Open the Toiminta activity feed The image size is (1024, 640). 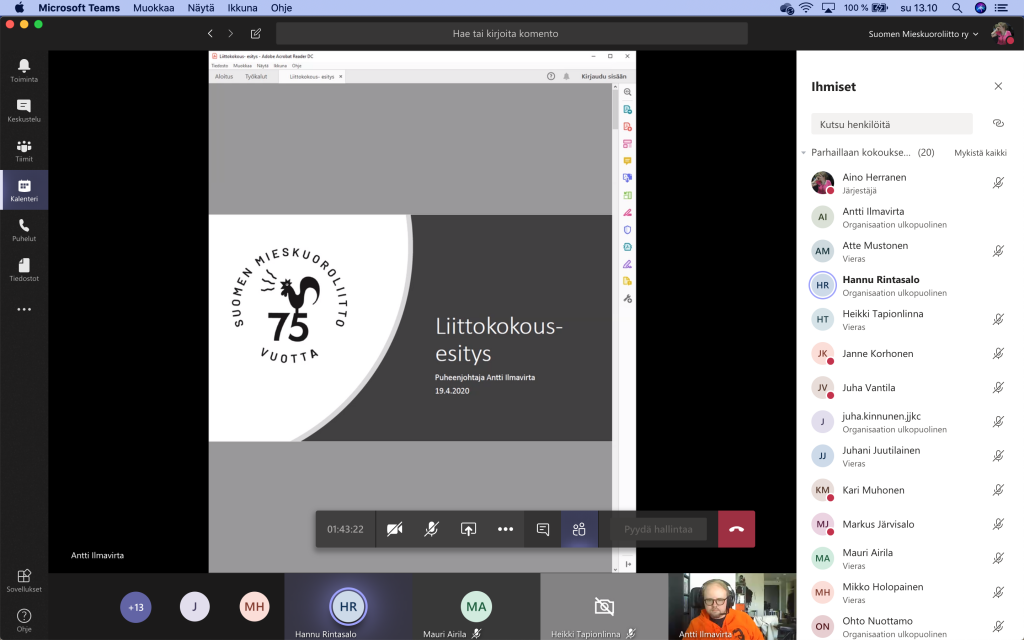pos(24,70)
